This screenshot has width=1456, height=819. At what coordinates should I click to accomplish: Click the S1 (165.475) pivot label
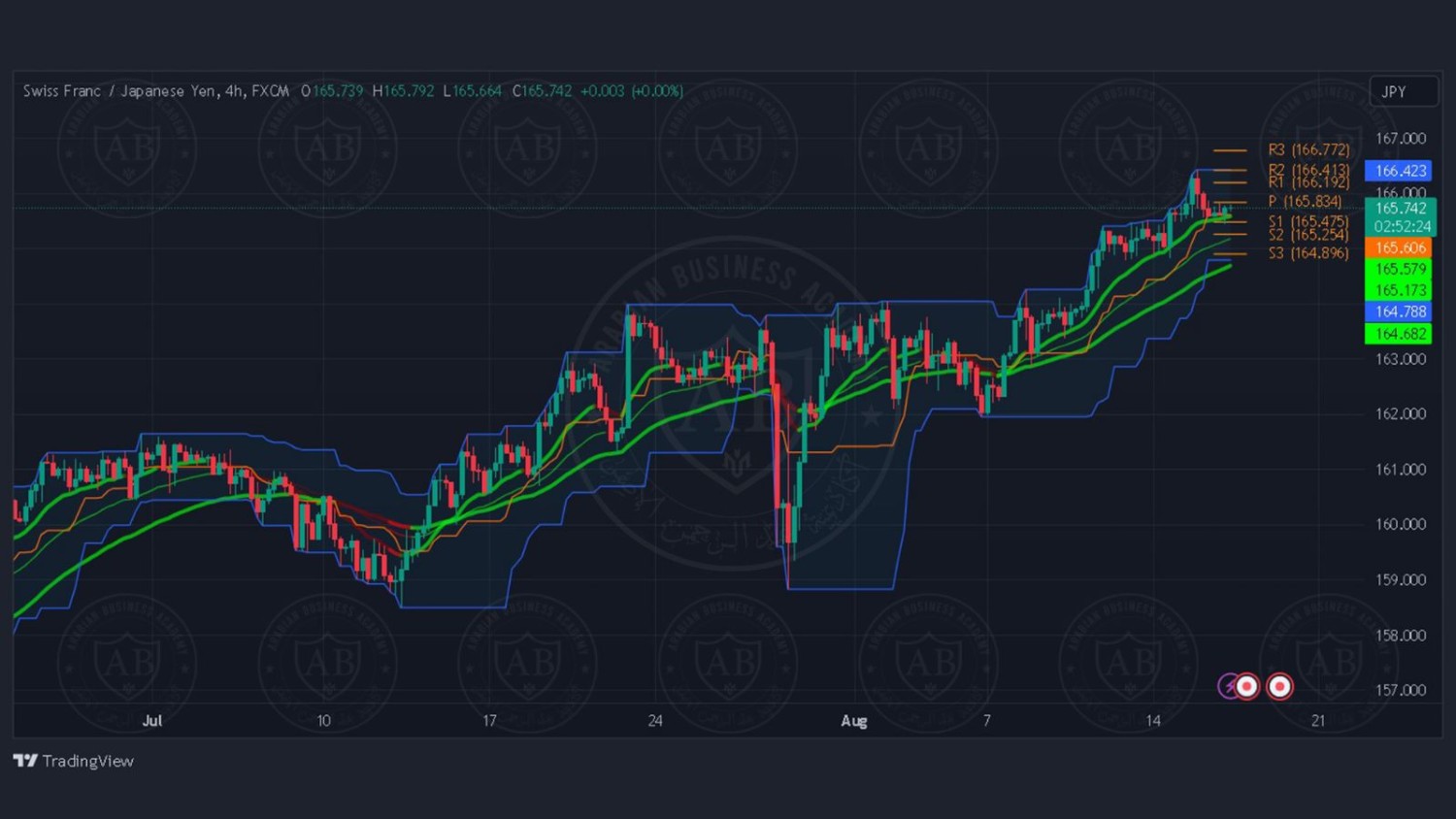click(x=1308, y=221)
